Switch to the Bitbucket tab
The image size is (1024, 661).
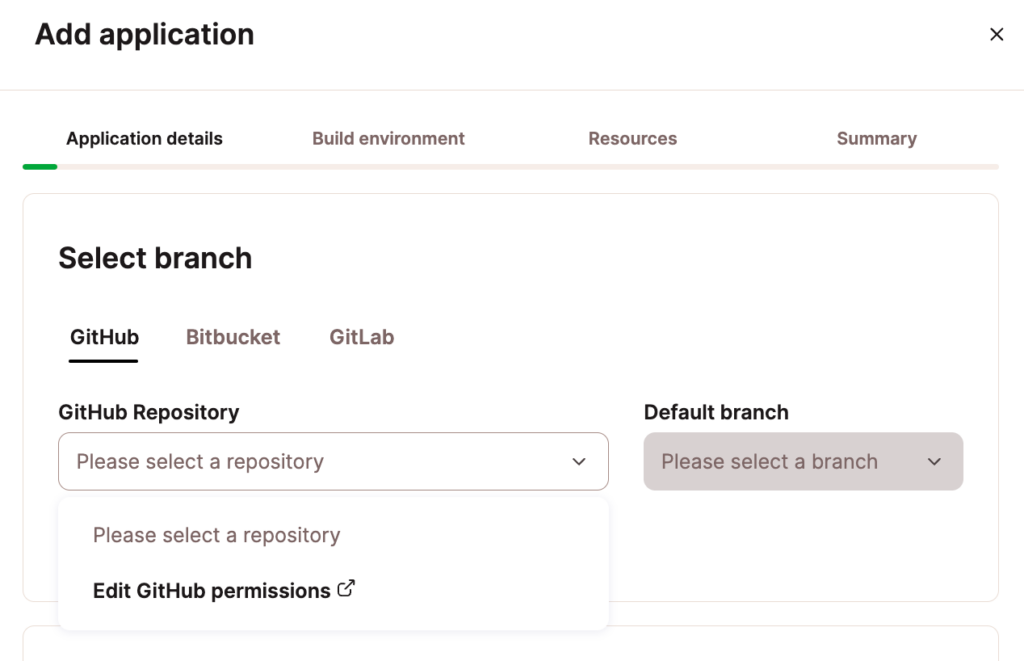232,337
